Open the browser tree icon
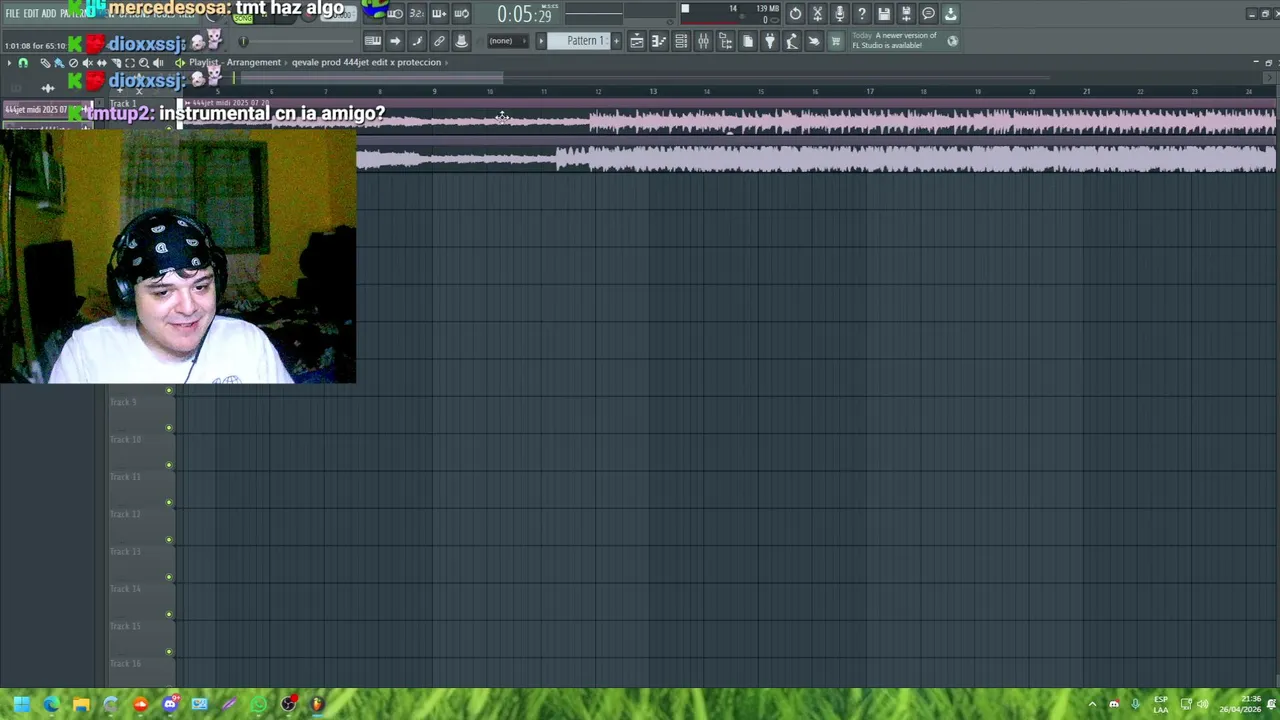 point(726,41)
